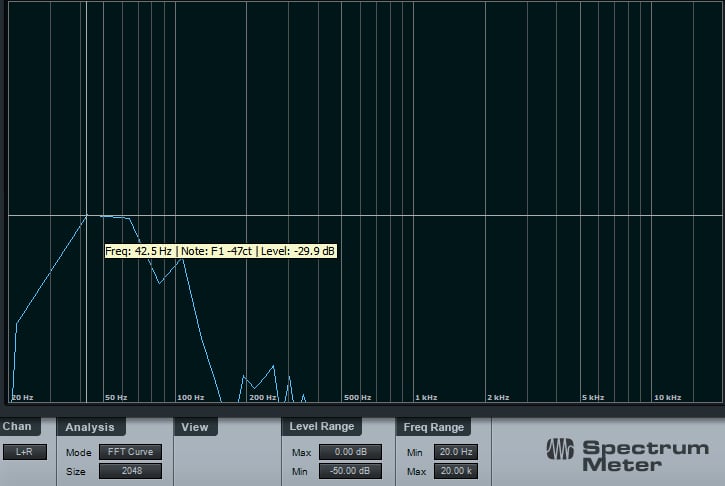The width and height of the screenshot is (725, 486).
Task: Click the 100 Hz axis label
Action: (x=190, y=397)
